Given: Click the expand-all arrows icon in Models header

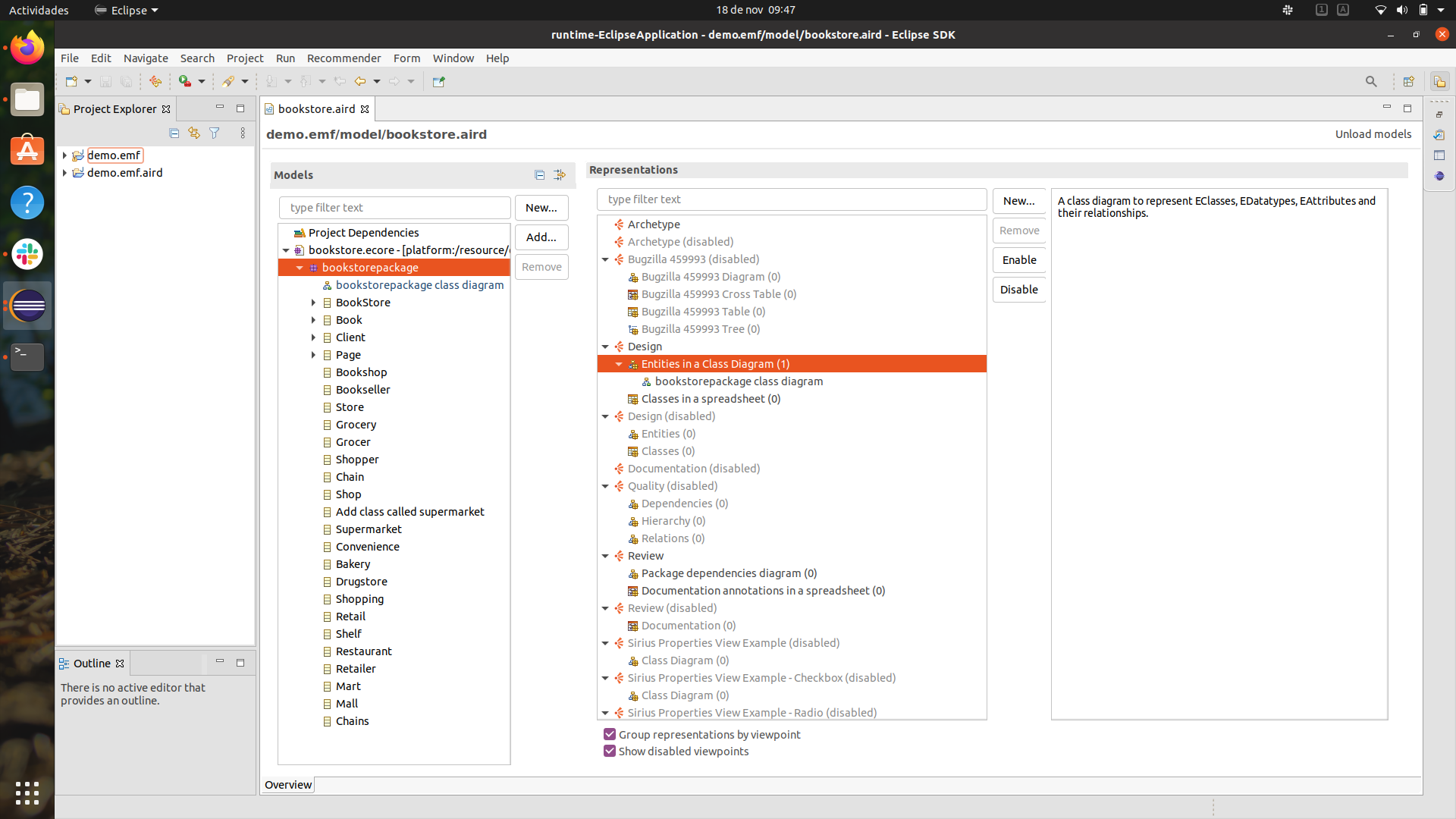Looking at the screenshot, I should coord(560,175).
